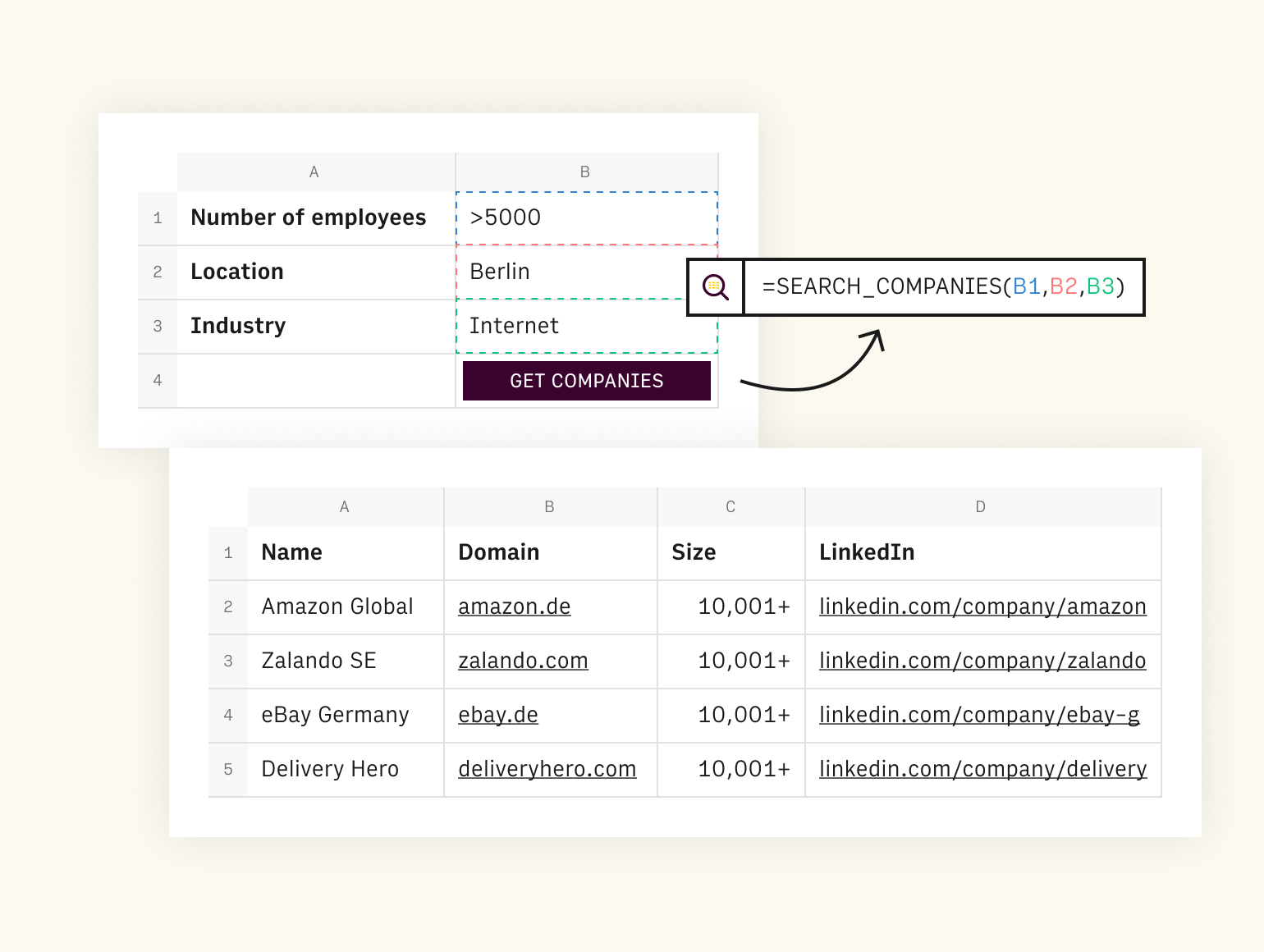Viewport: 1264px width, 952px height.
Task: Click the search magnifier icon beside the formula
Action: [716, 287]
